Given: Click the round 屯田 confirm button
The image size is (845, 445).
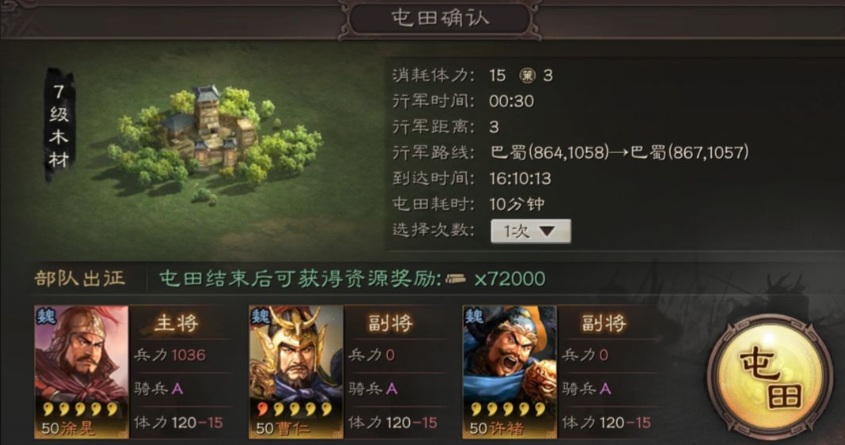Looking at the screenshot, I should click(770, 378).
